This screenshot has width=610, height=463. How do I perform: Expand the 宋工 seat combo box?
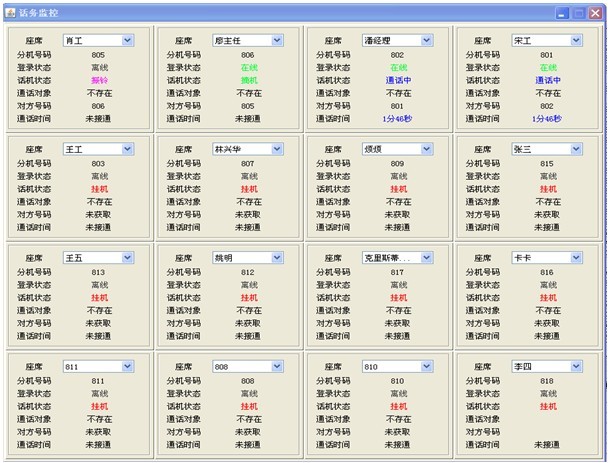coord(577,40)
